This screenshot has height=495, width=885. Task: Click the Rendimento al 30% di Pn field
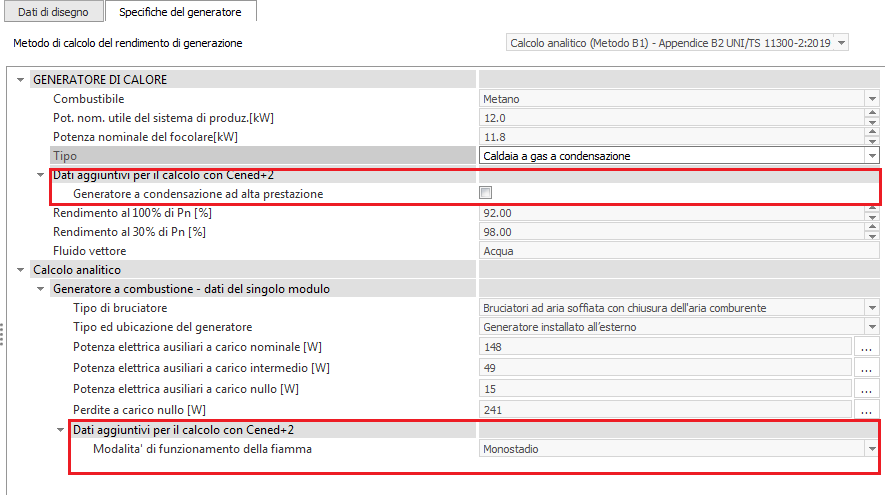(x=670, y=232)
